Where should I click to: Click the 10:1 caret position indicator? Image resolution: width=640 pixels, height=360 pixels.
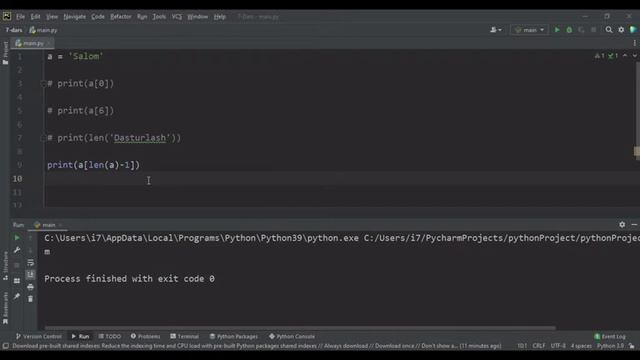[522, 346]
